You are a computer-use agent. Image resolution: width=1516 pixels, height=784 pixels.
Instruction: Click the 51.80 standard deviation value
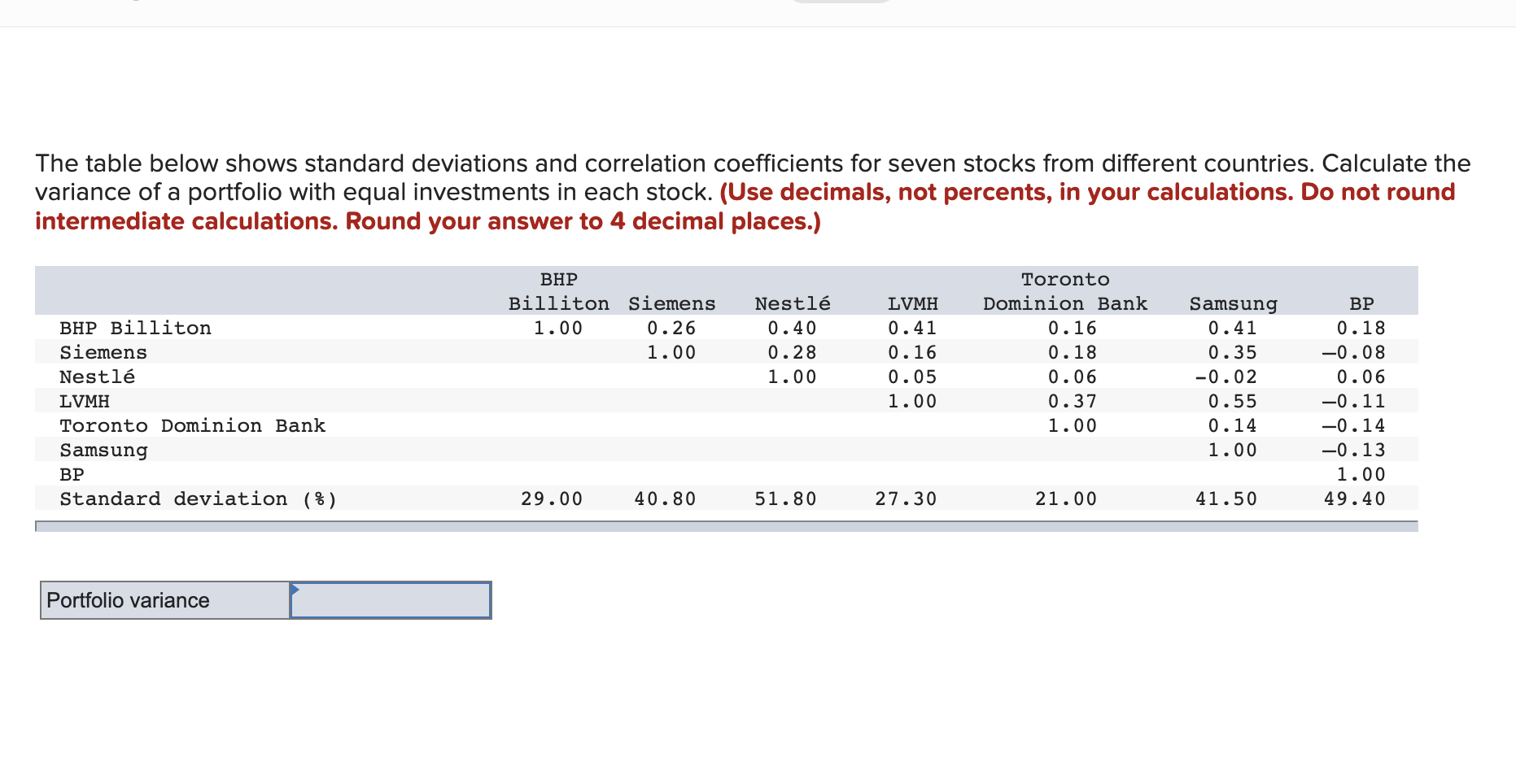tap(785, 499)
